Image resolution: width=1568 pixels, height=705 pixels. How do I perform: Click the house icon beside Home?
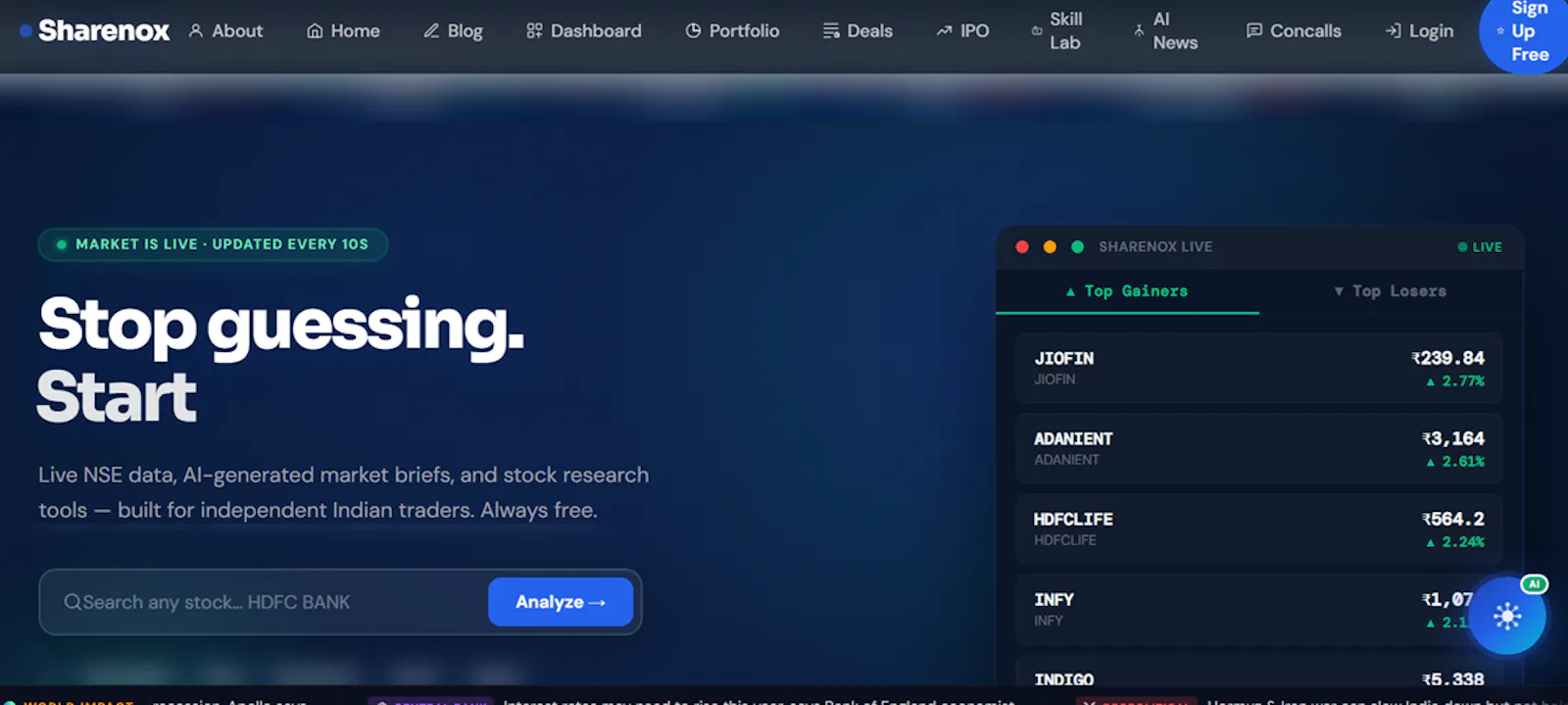pyautogui.click(x=315, y=31)
